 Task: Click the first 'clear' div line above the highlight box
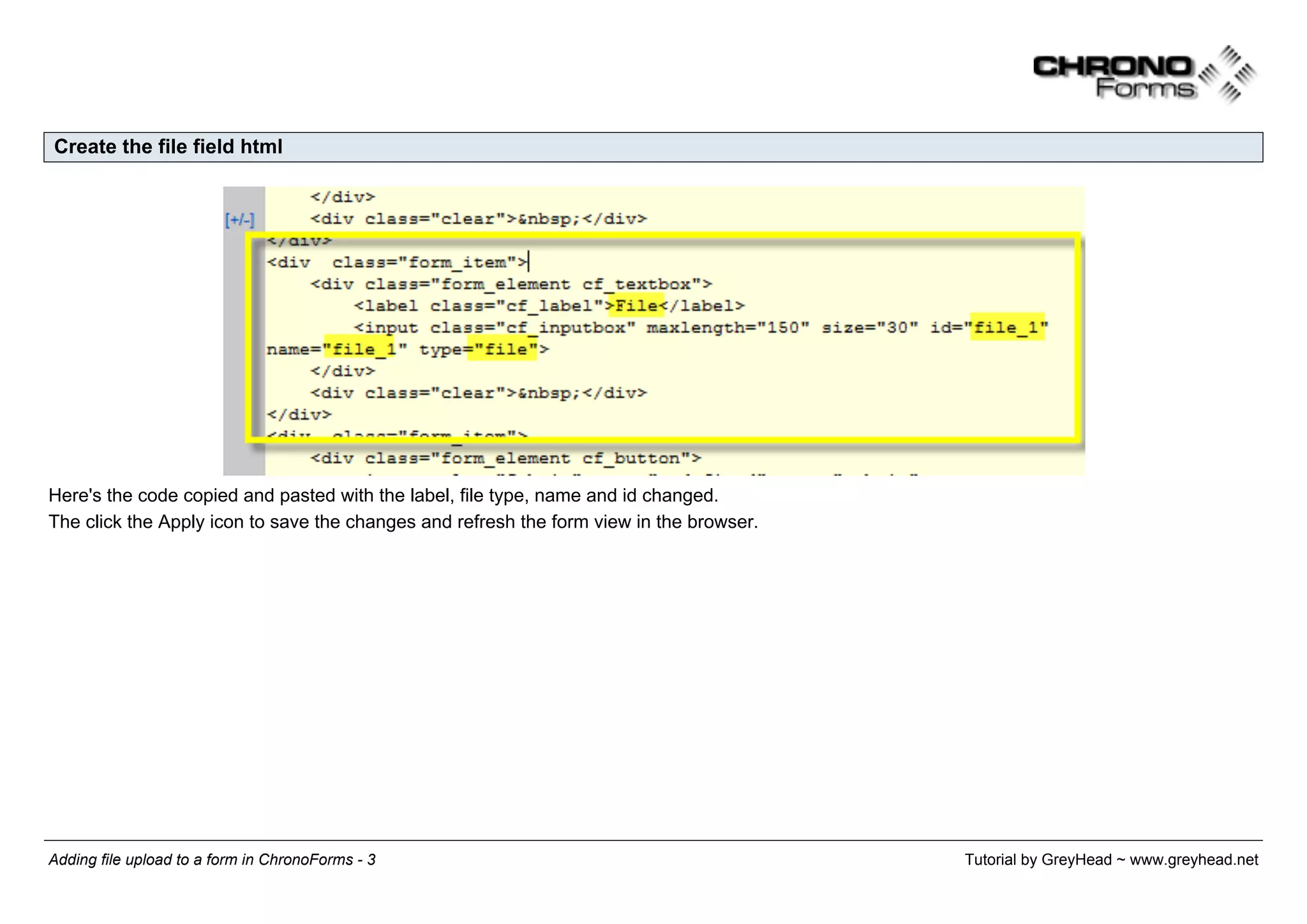click(479, 220)
